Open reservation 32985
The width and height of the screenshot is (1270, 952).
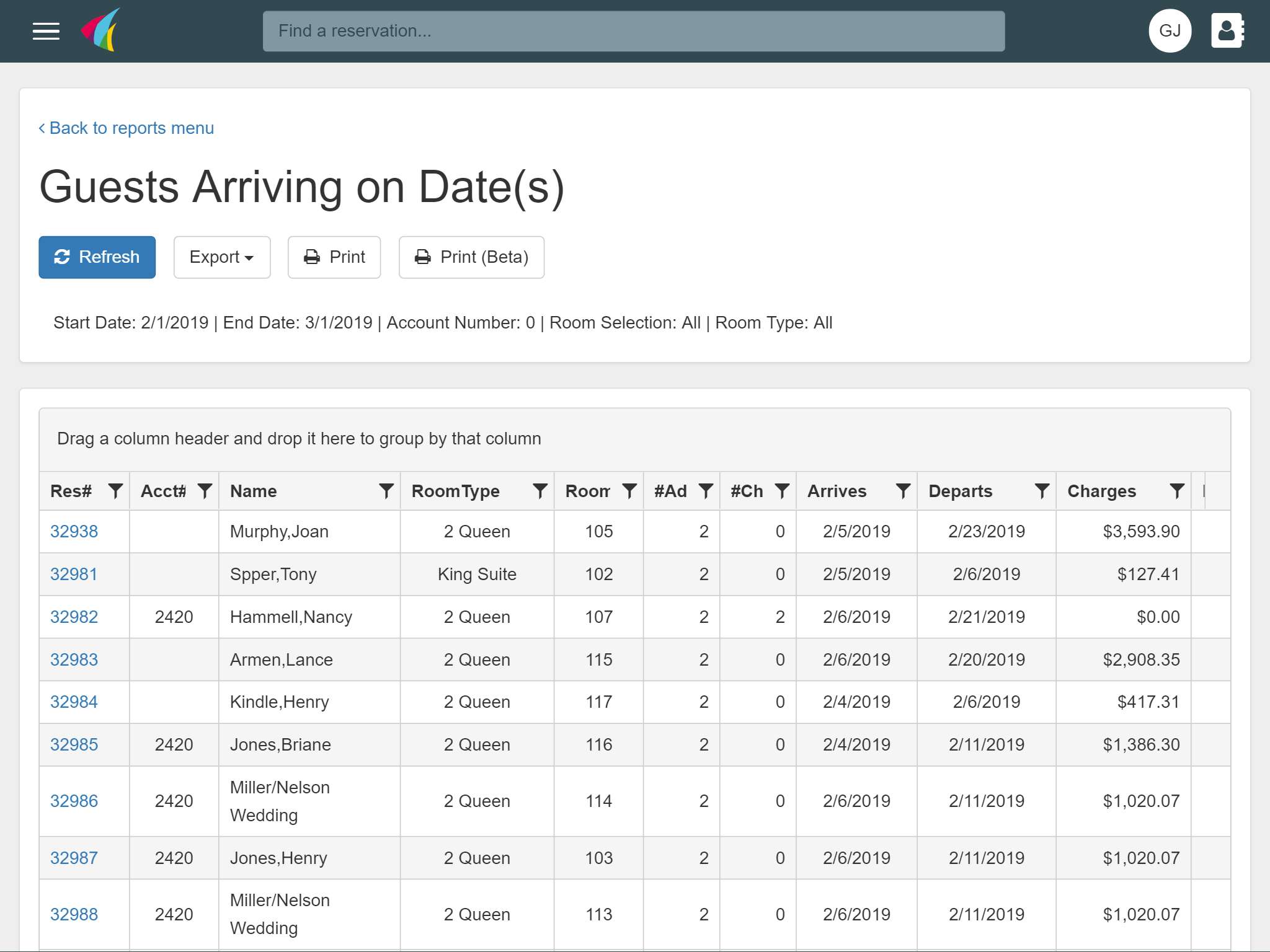[x=74, y=744]
